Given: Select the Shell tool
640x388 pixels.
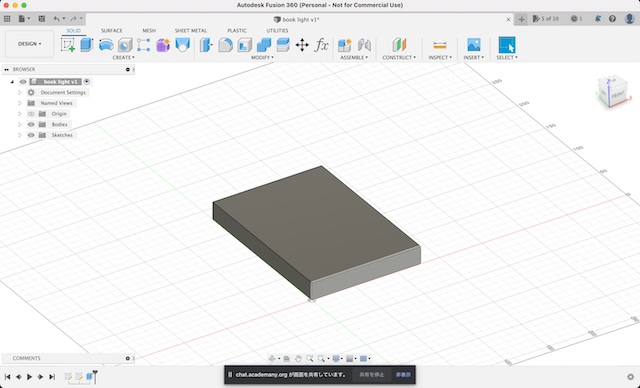Looking at the screenshot, I should click(244, 45).
